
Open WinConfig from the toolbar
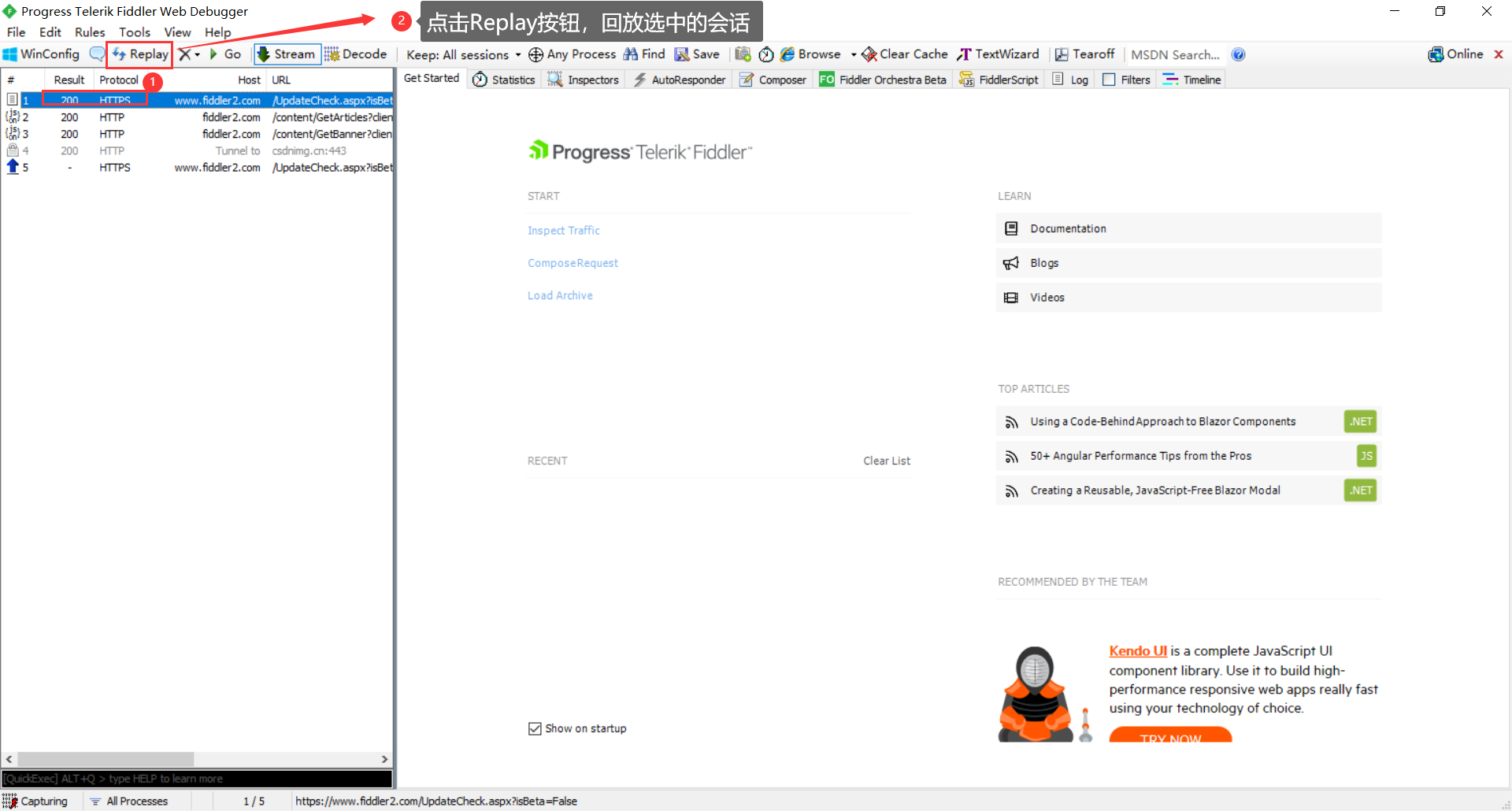click(42, 54)
